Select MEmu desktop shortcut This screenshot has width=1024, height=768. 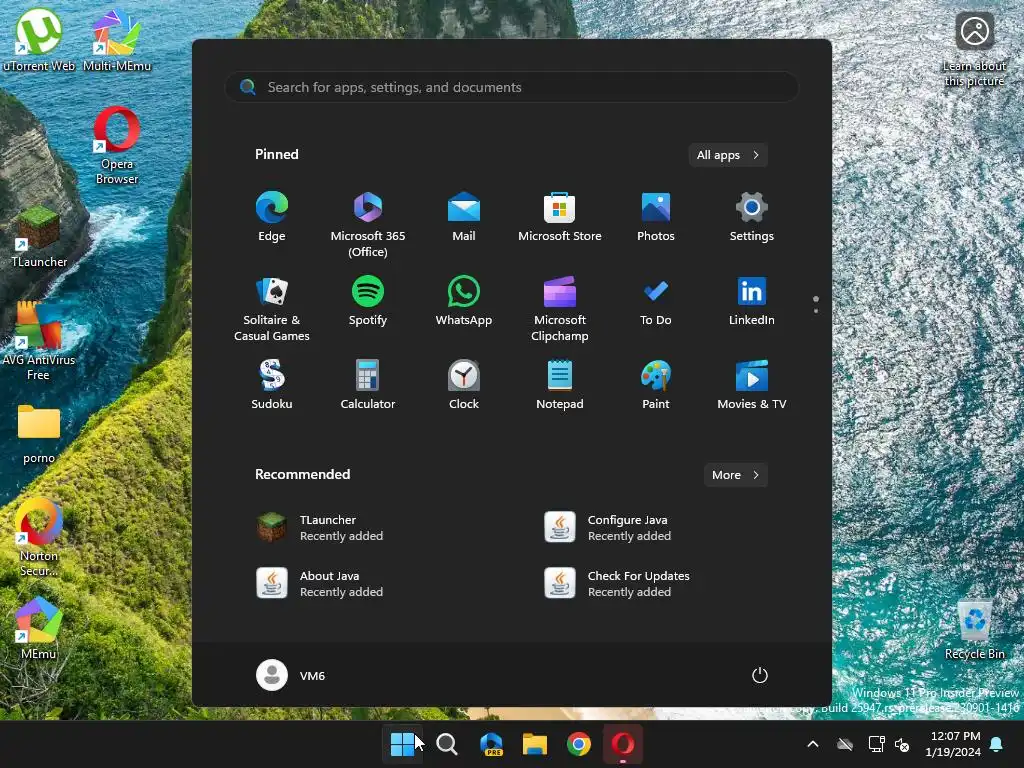pyautogui.click(x=39, y=629)
